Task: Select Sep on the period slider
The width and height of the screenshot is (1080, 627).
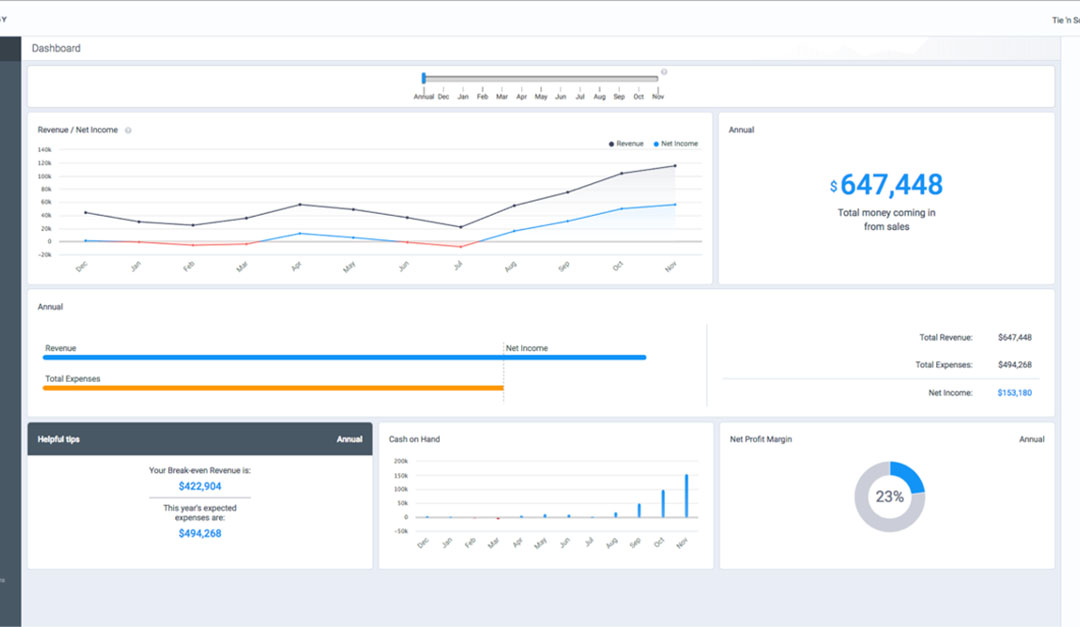Action: (619, 97)
